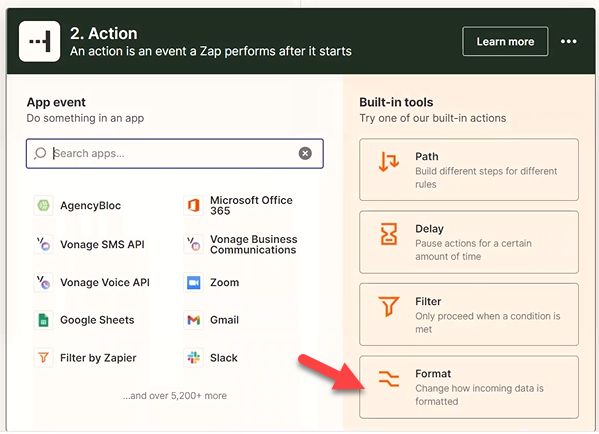Click the Filter funnel icon in Built-in tools
This screenshot has height=434, width=599.
389,306
